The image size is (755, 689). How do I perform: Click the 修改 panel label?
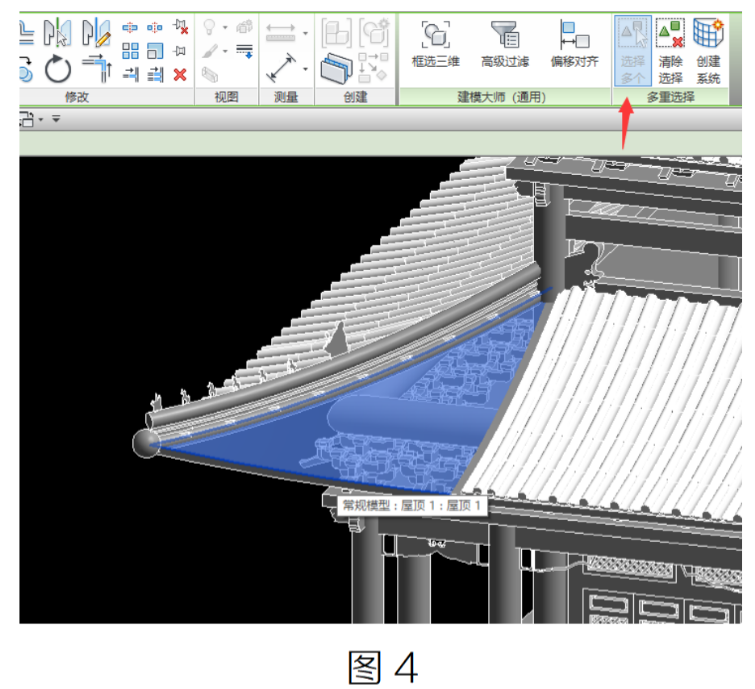[77, 97]
